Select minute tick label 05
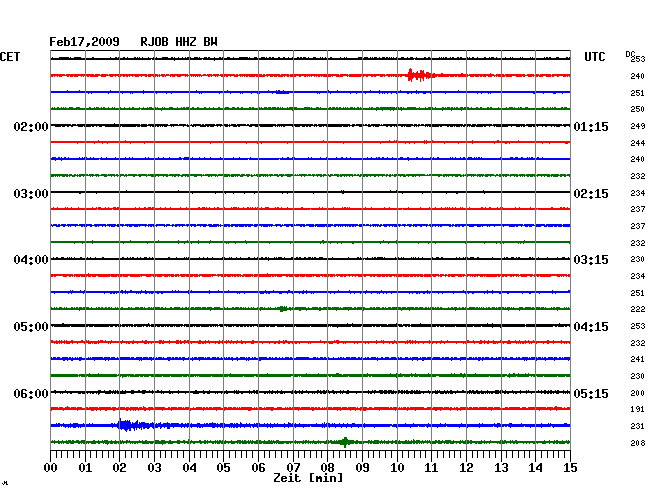The width and height of the screenshot is (650, 494). [x=223, y=468]
